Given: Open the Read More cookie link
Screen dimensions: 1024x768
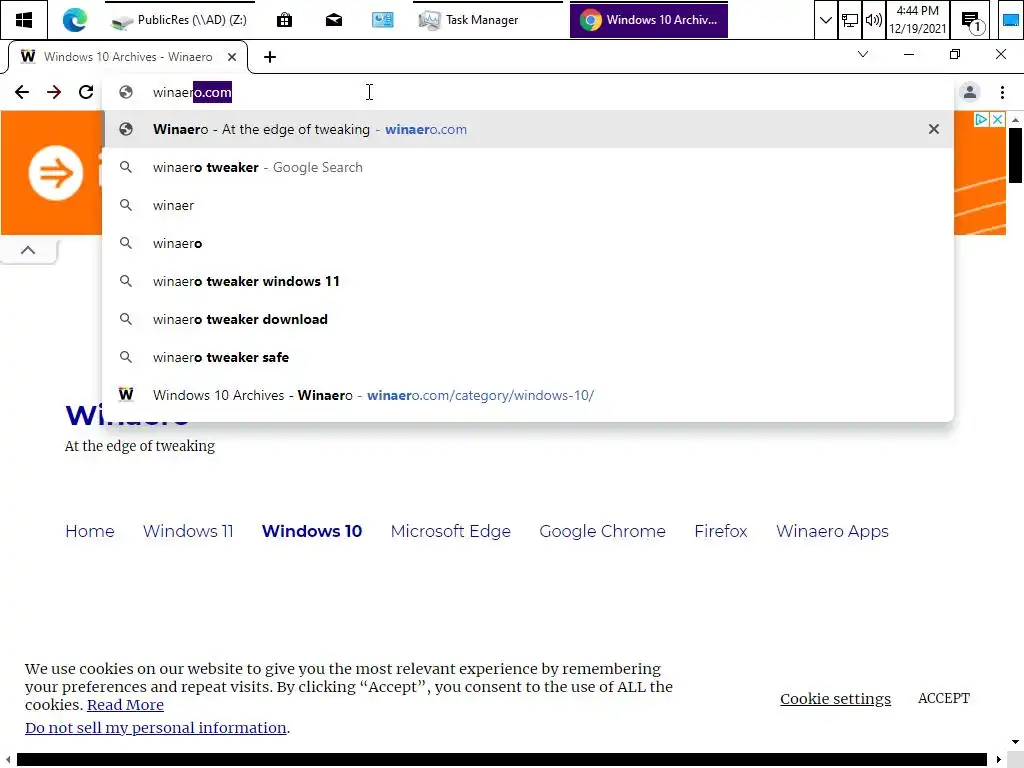Looking at the screenshot, I should coord(125,705).
